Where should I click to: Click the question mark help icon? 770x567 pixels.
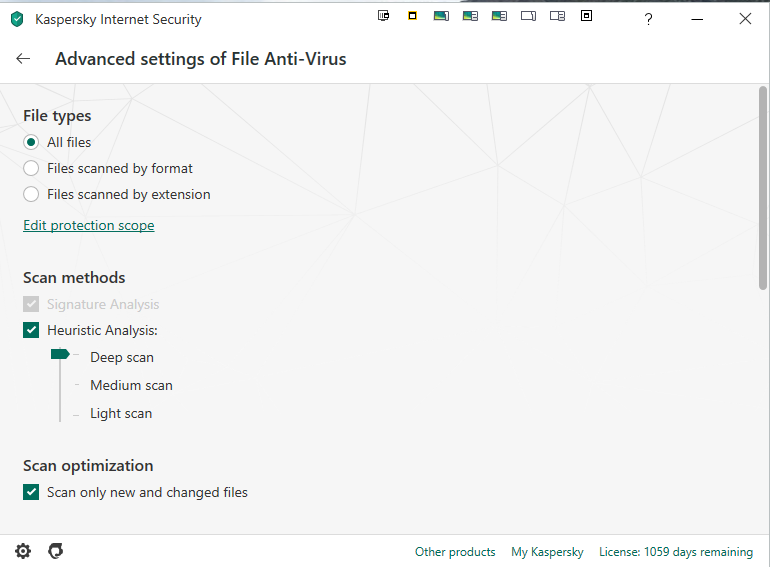(648, 19)
